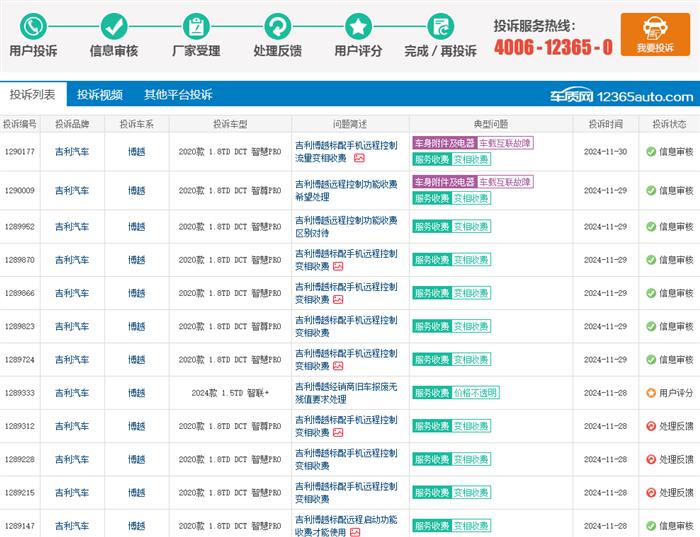Viewport: 700px width, 537px height.
Task: Click 信息审核 status icon for complaint 1290177
Action: point(651,152)
